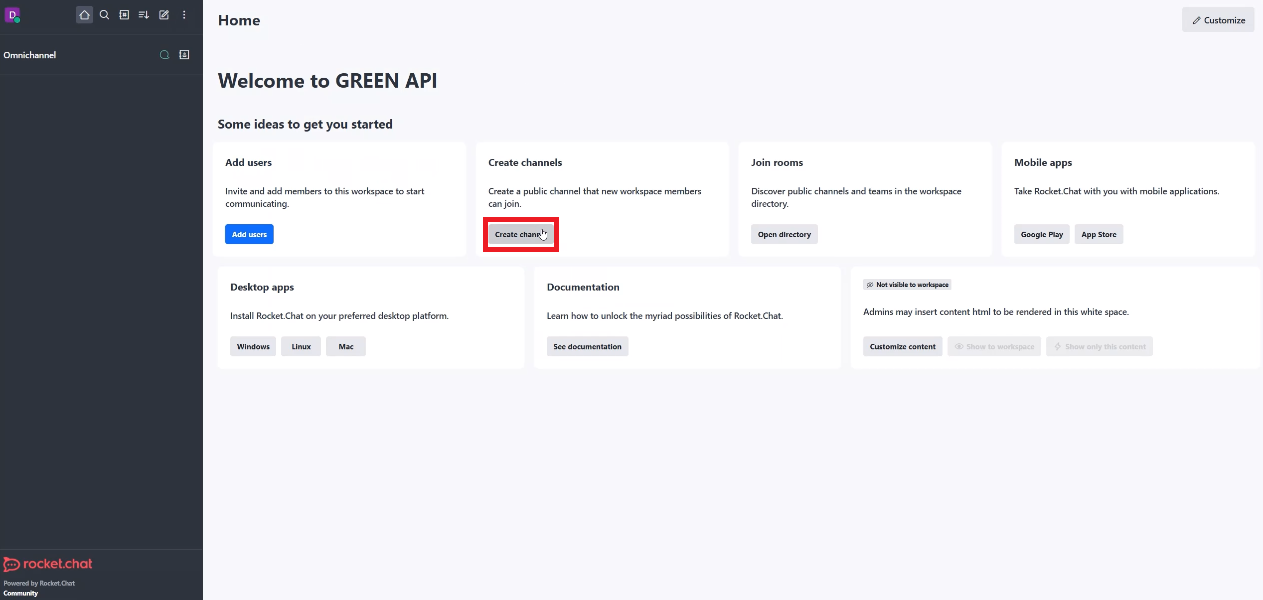Select the Home icon in the sidebar

pyautogui.click(x=84, y=15)
